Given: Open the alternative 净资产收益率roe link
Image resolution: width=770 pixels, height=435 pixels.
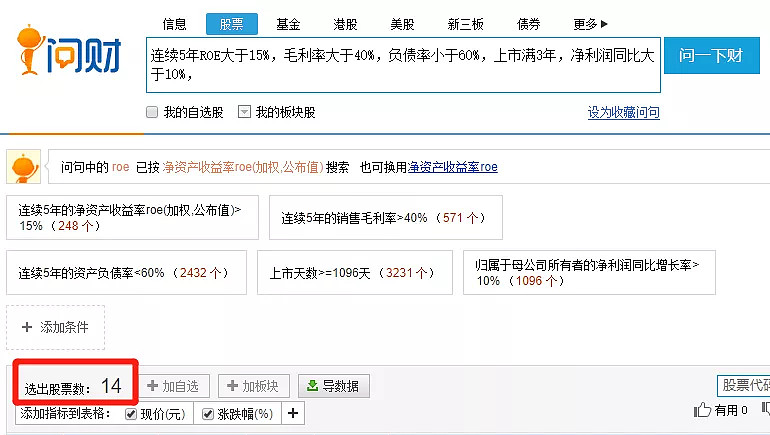Looking at the screenshot, I should tap(452, 167).
